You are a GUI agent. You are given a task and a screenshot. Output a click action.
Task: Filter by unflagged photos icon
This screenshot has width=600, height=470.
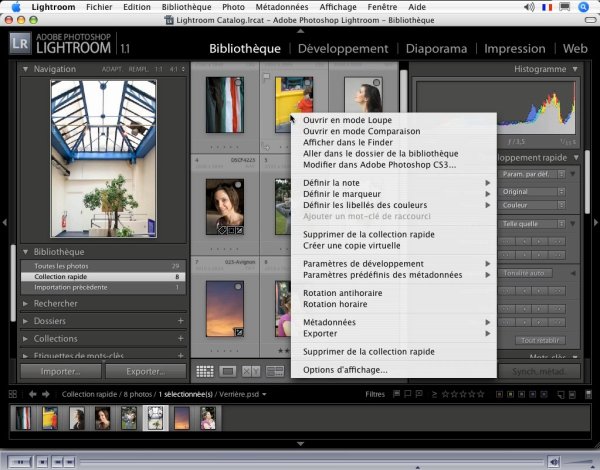(x=408, y=393)
